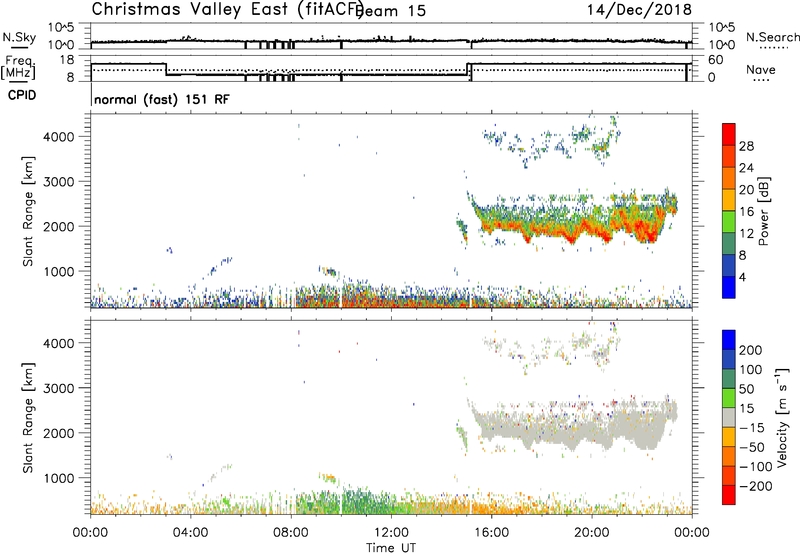Click the '60' right-axis value of frequency panel
Screen dimensions: 800x554
(x=716, y=60)
